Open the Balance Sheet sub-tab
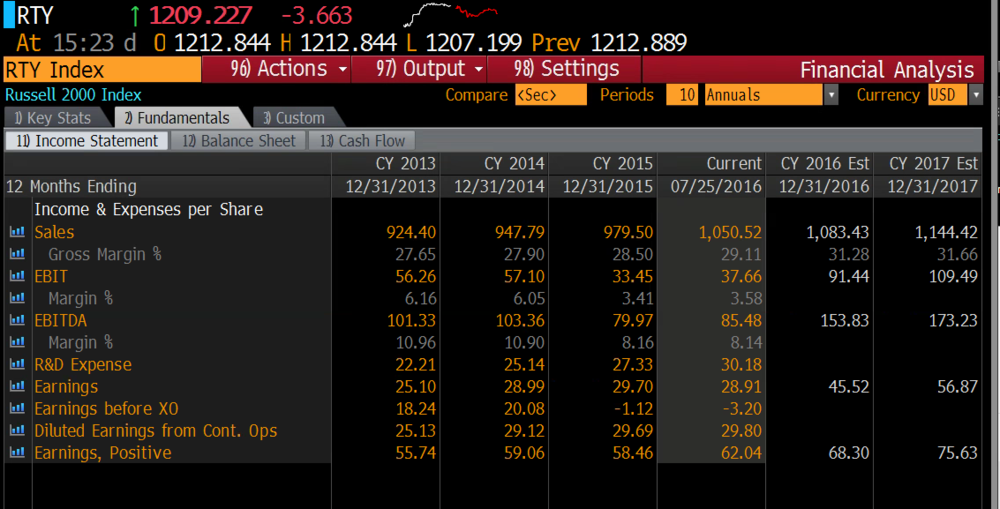The image size is (1000, 509). 239,141
